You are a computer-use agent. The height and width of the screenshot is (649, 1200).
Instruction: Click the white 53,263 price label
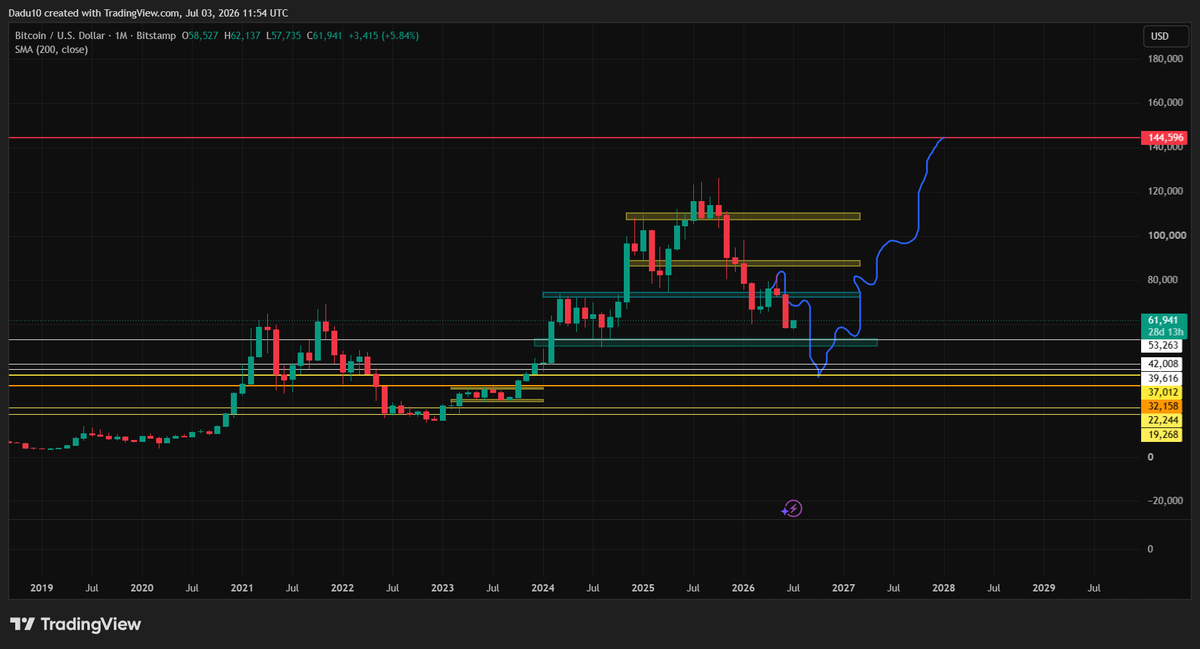click(x=1160, y=345)
